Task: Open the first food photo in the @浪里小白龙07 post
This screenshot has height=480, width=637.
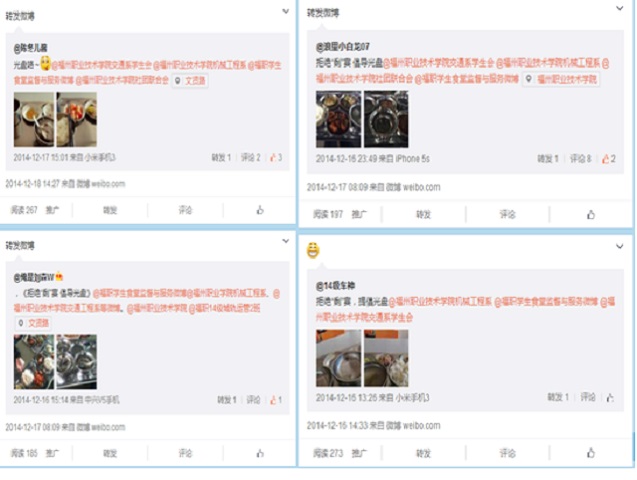Action: [338, 119]
